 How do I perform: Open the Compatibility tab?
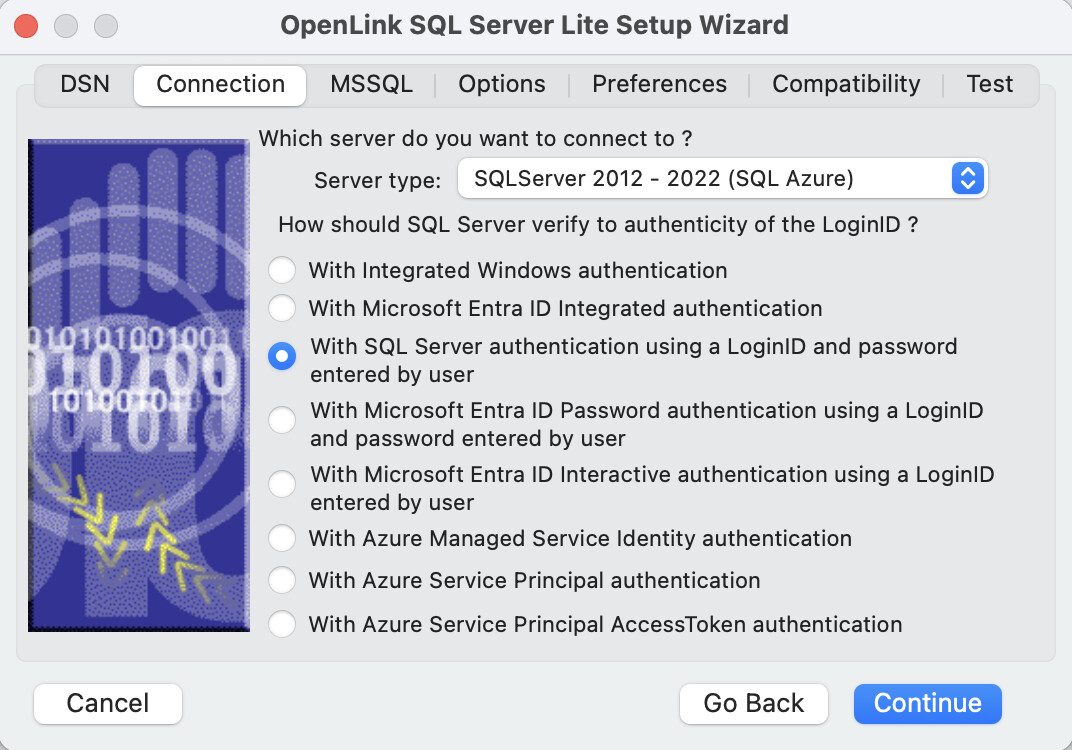tap(846, 85)
